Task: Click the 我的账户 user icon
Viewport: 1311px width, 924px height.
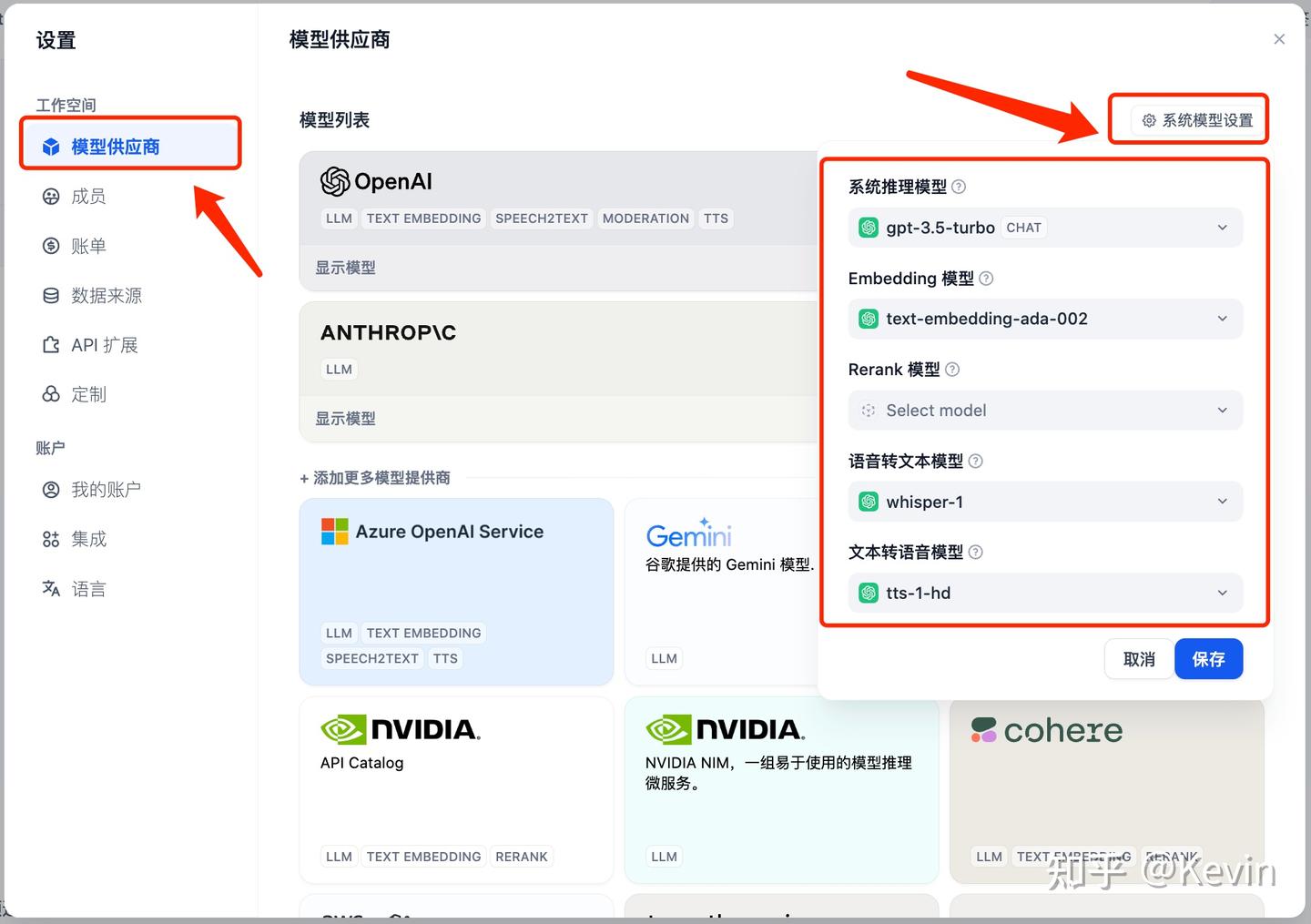Action: pyautogui.click(x=51, y=490)
